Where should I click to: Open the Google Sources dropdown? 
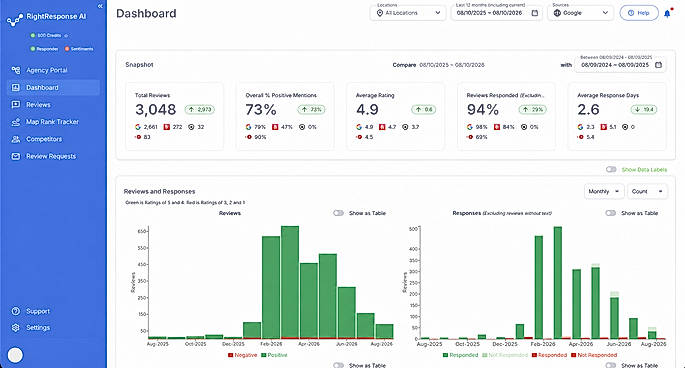pos(581,13)
